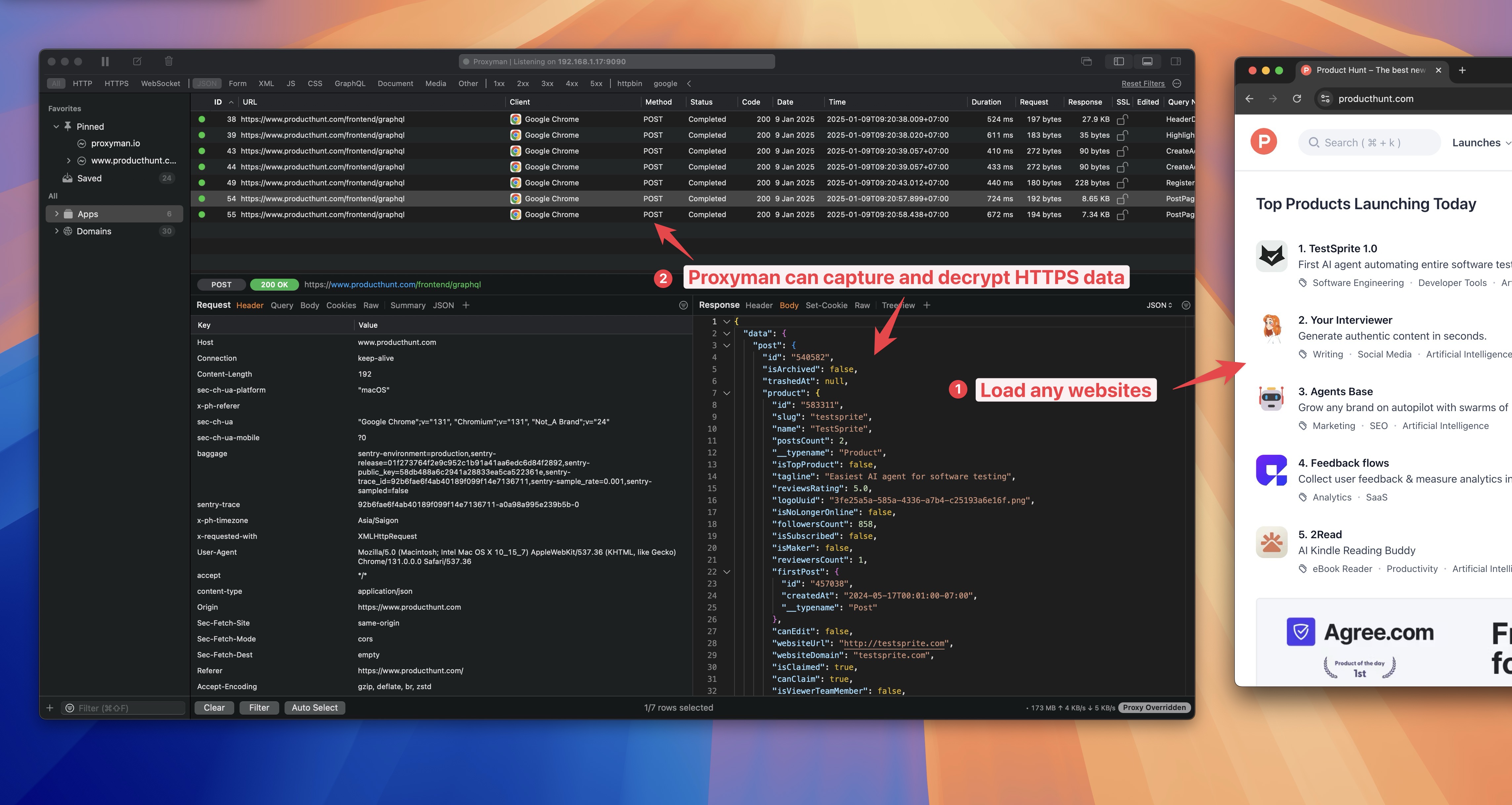Toggle the active JSON content filter

click(206, 83)
